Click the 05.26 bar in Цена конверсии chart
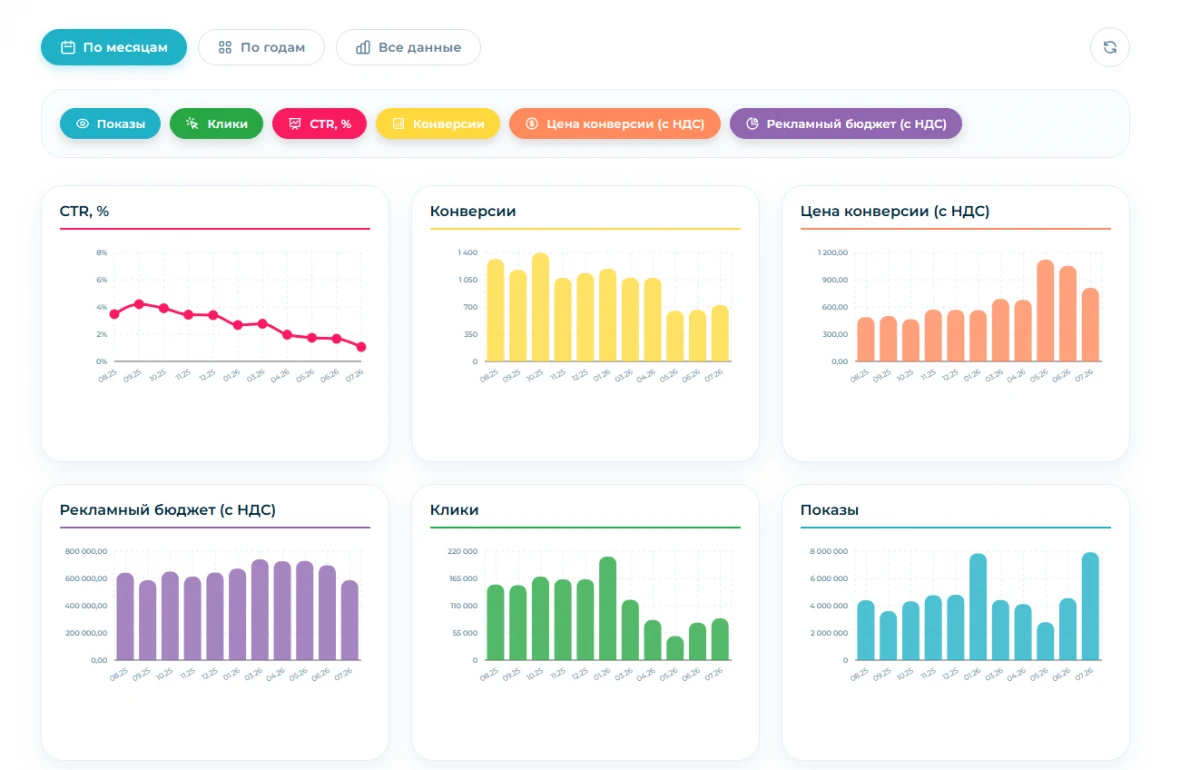 pos(1046,310)
